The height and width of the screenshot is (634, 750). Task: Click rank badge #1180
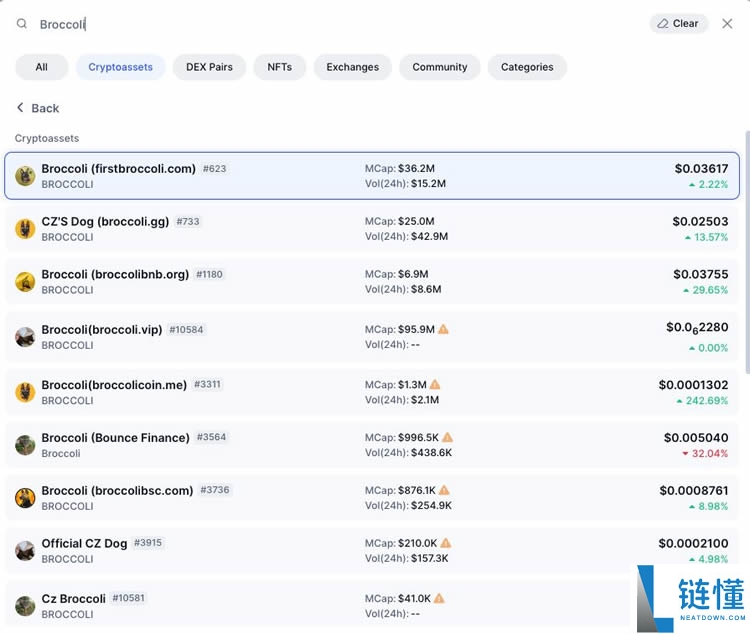point(210,274)
